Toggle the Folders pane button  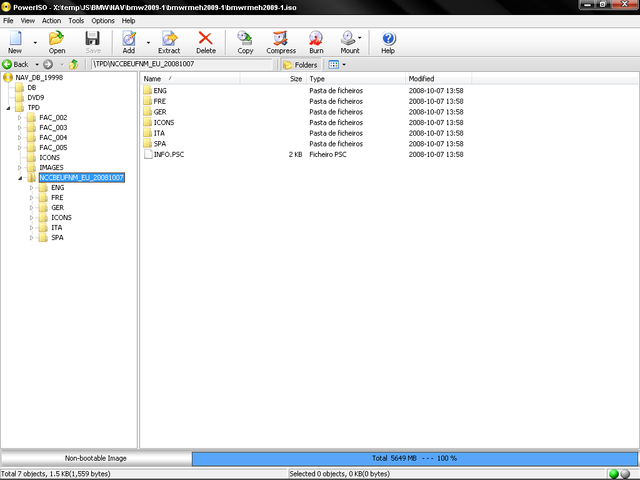[x=300, y=64]
